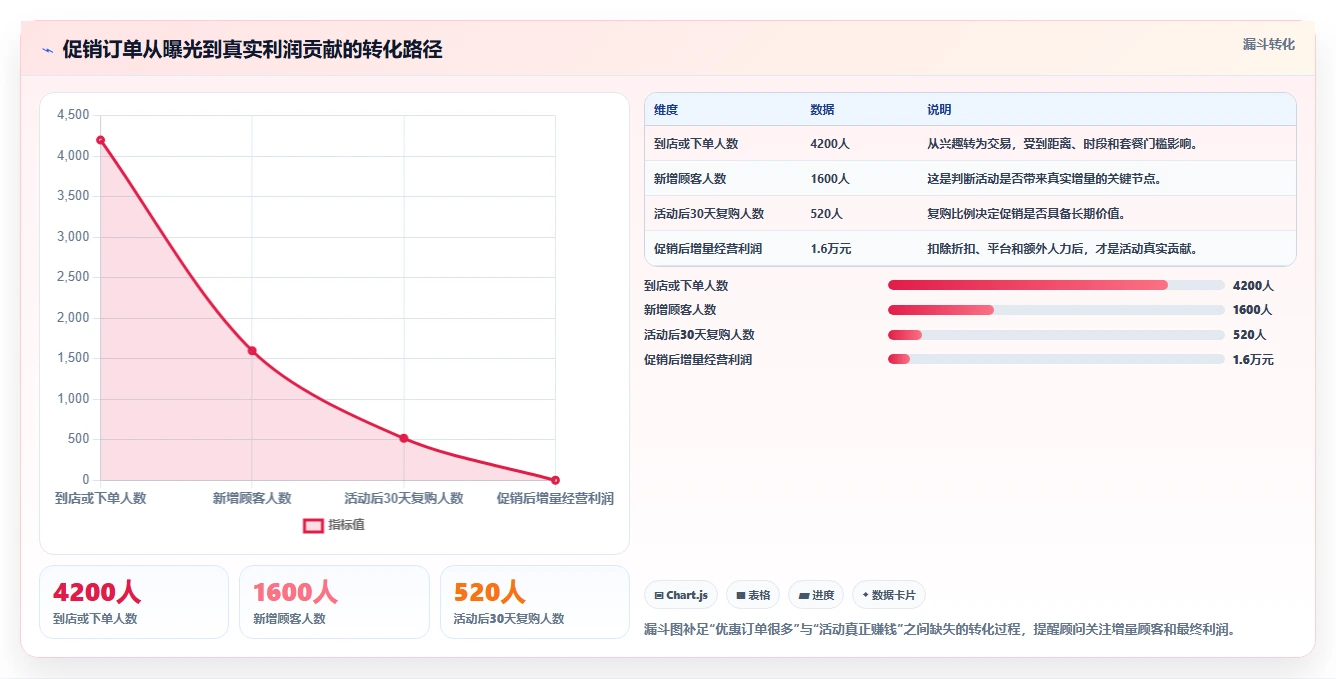The image size is (1336, 679).
Task: Select the 数据卡片 tag chip
Action: (888, 595)
